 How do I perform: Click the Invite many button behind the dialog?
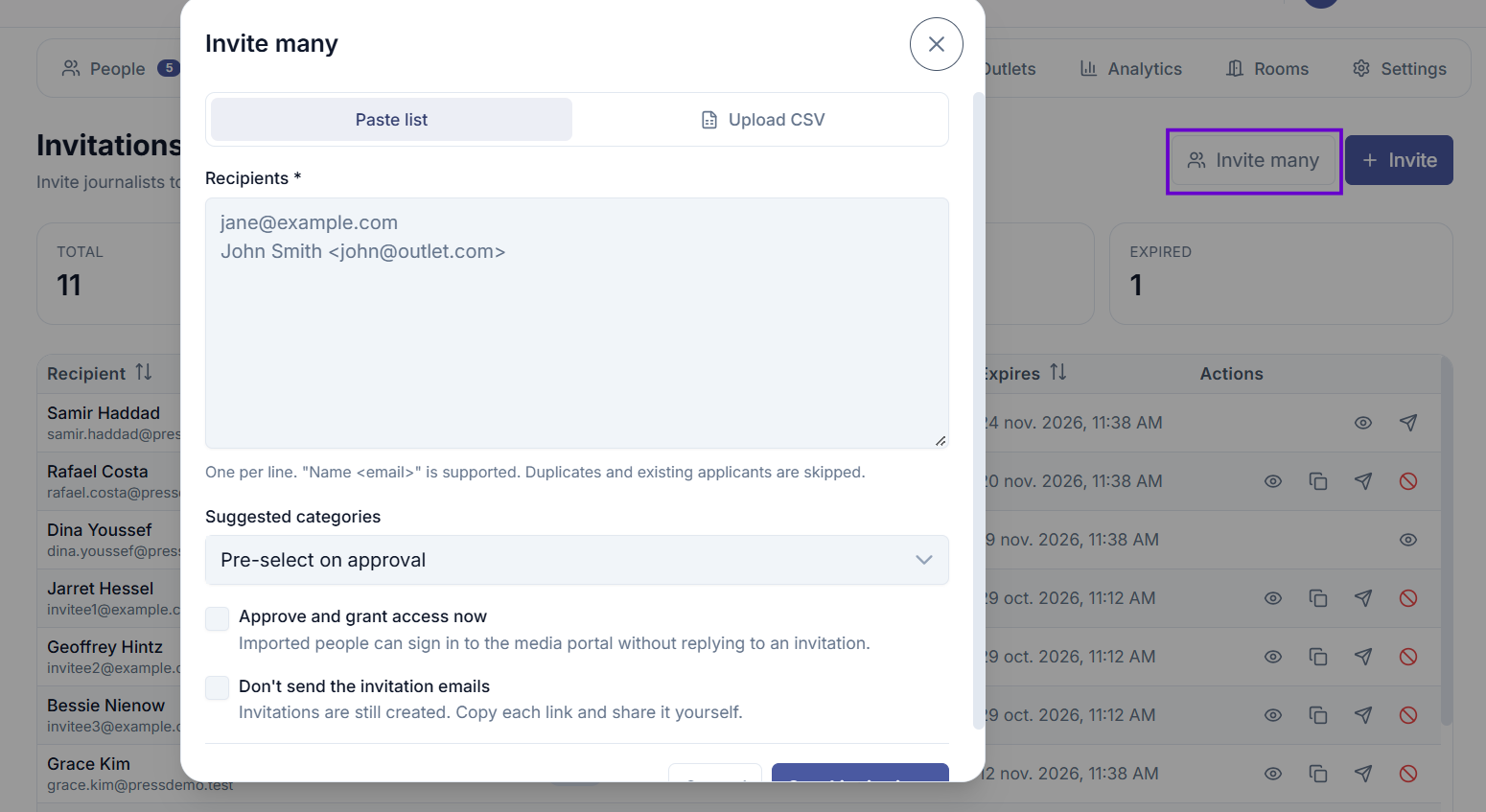(x=1254, y=160)
